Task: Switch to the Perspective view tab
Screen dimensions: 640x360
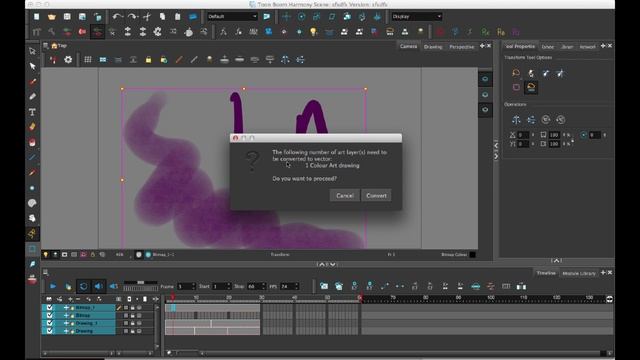Action: (x=462, y=47)
